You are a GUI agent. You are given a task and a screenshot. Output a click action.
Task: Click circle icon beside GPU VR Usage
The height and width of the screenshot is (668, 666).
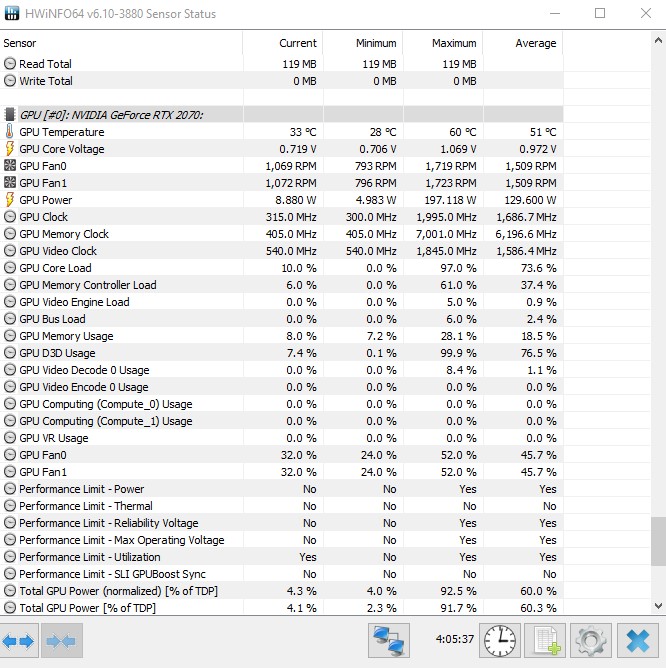[10, 438]
